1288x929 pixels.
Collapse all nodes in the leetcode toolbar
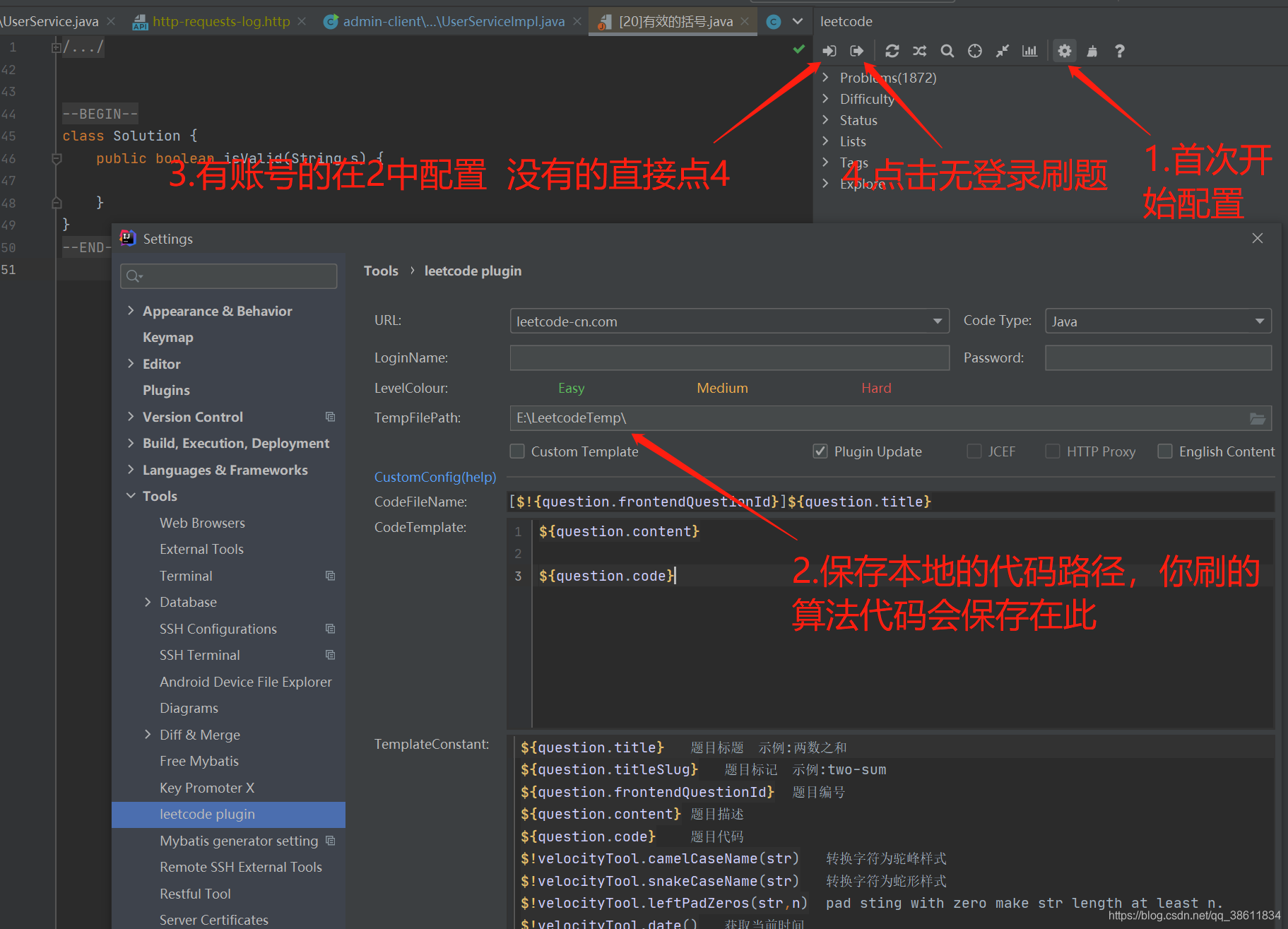[x=1003, y=51]
